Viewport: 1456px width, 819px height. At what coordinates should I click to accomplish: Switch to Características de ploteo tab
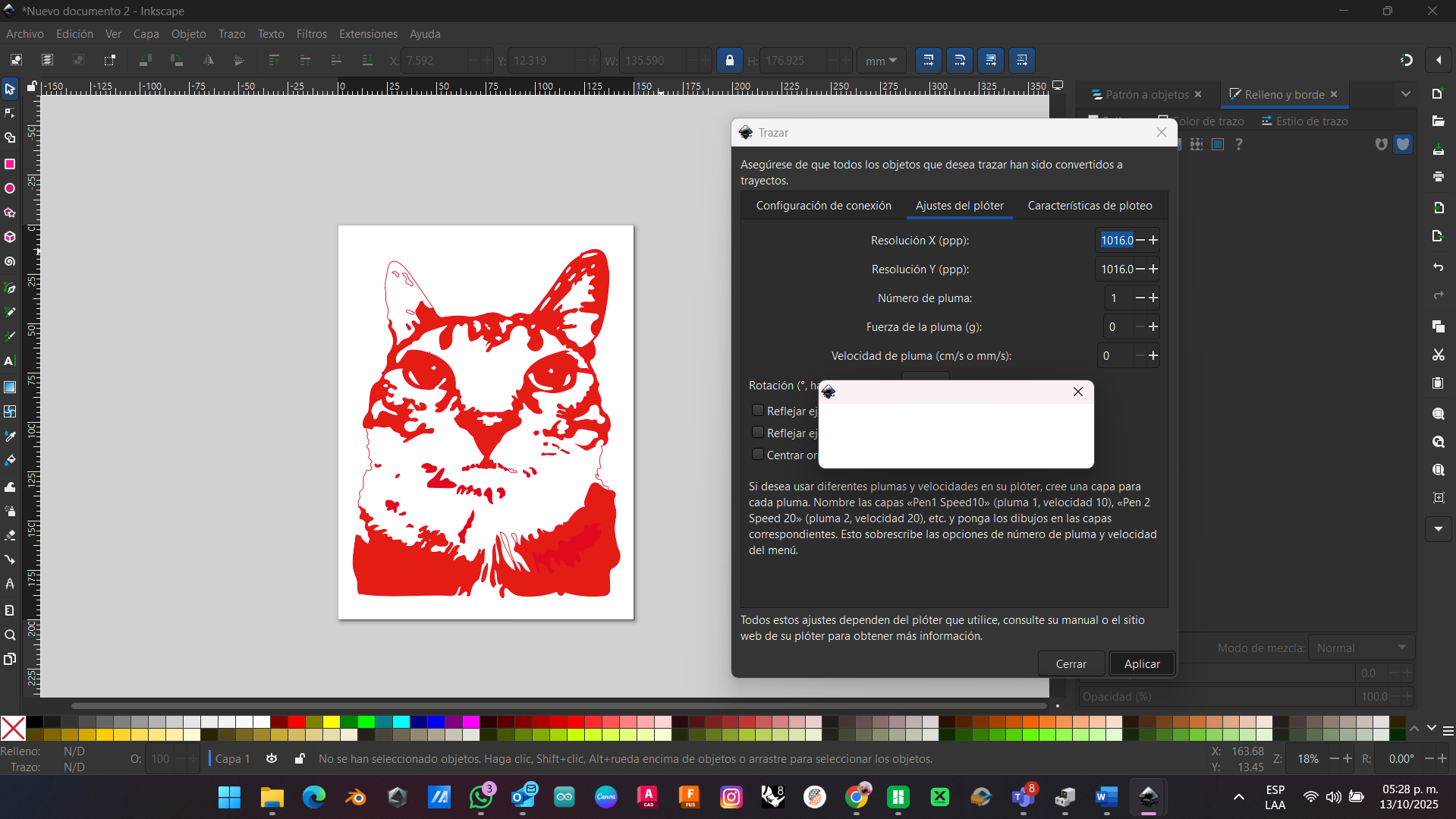point(1090,206)
